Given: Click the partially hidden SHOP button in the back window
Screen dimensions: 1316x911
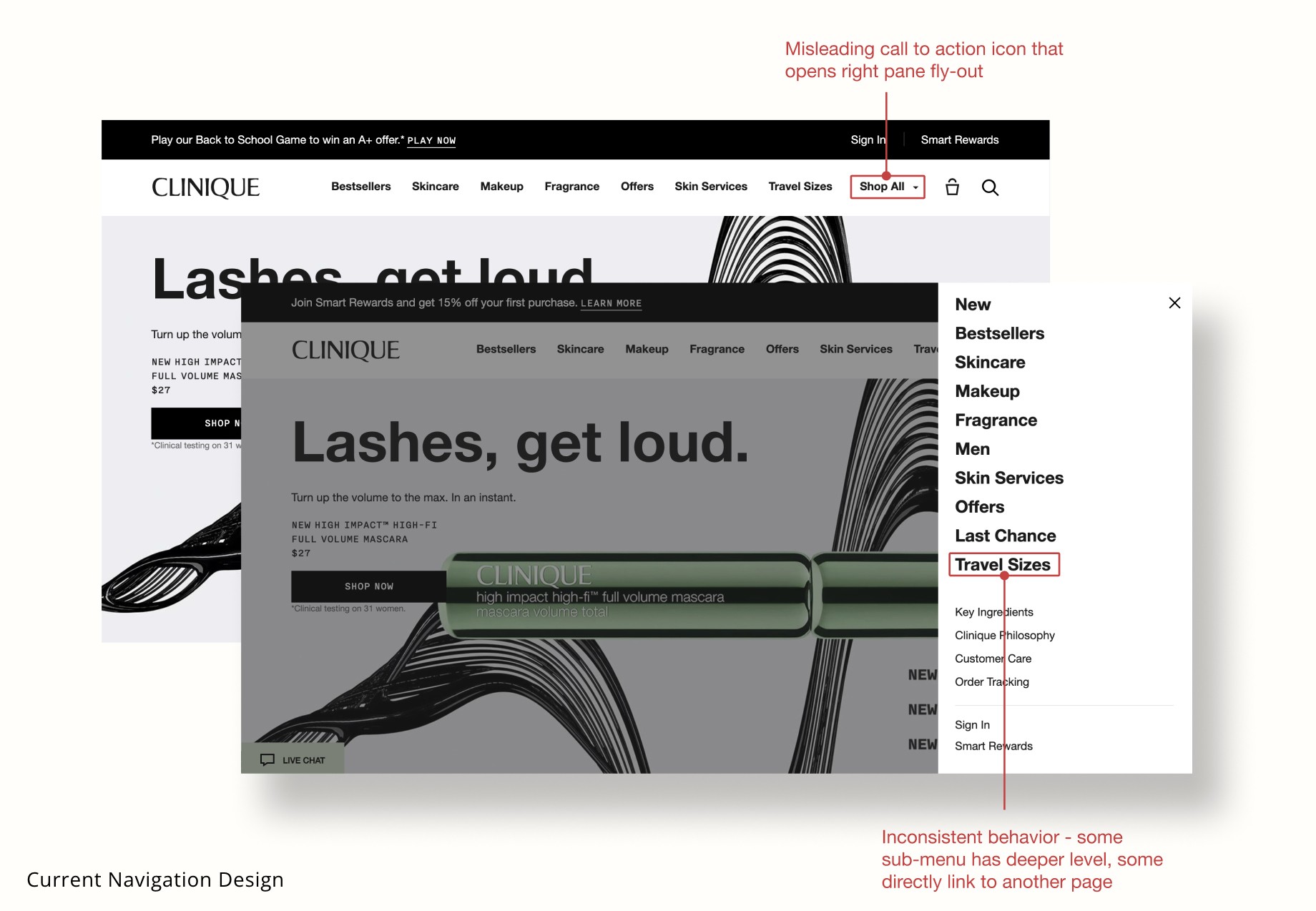Looking at the screenshot, I should [196, 423].
